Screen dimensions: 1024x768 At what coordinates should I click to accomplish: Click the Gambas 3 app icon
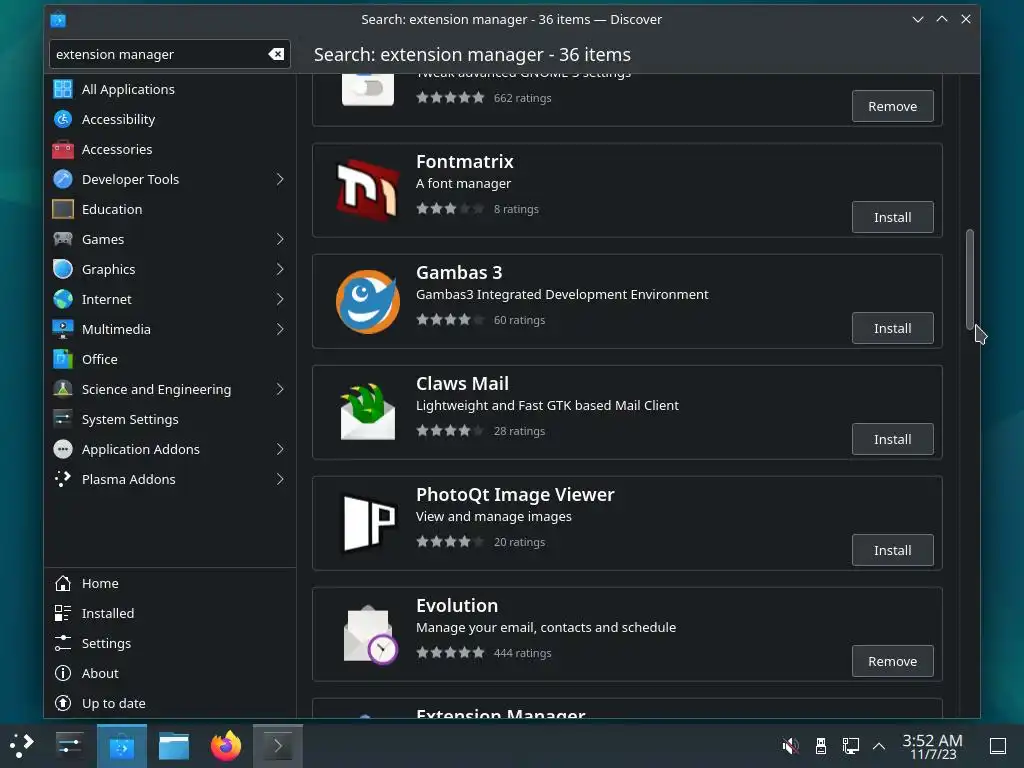click(x=368, y=301)
